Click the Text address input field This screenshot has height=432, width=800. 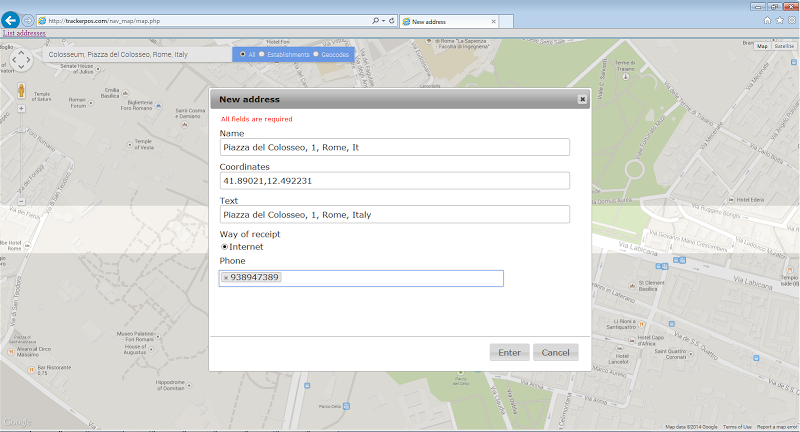394,215
